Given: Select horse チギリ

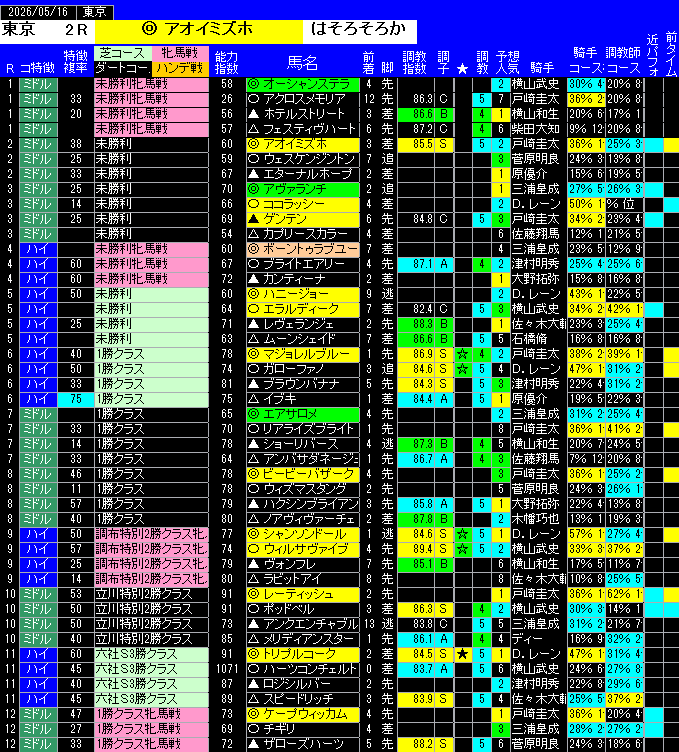Looking at the screenshot, I should (303, 729).
